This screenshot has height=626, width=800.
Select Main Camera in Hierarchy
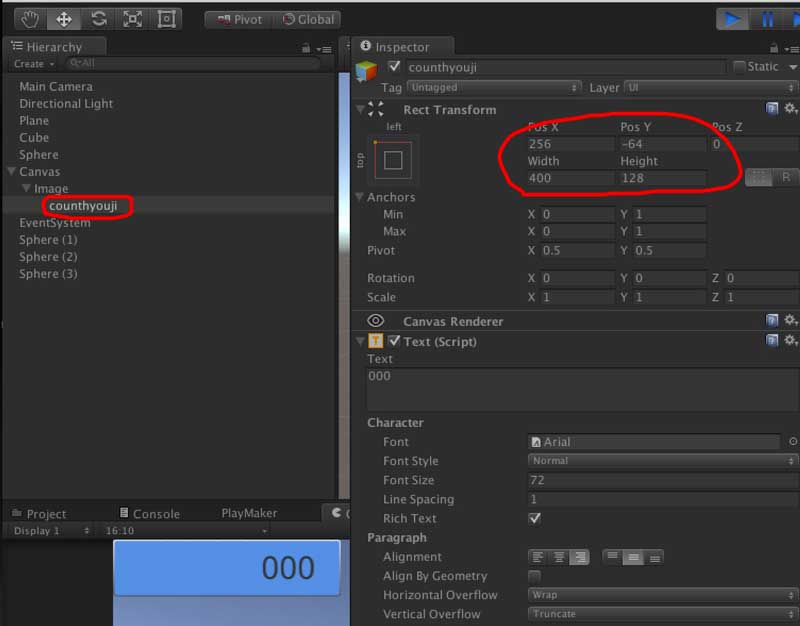(x=56, y=87)
